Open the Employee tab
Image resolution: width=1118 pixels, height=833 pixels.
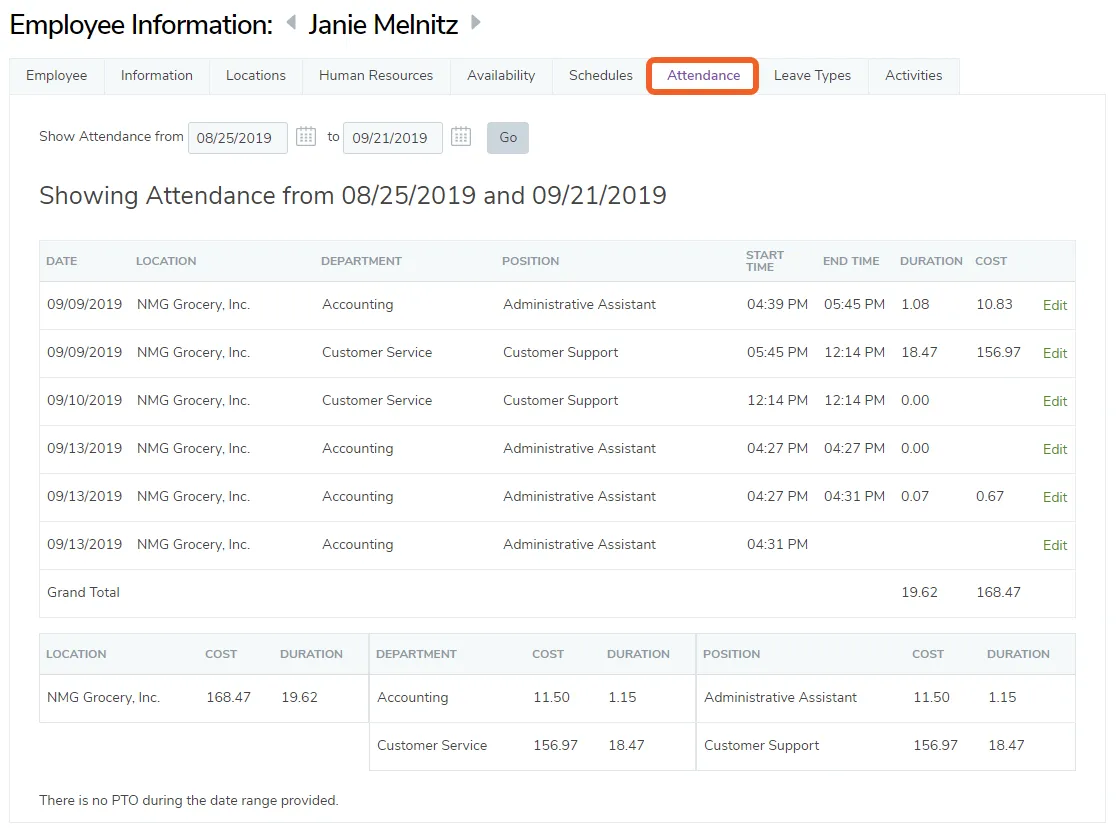pyautogui.click(x=56, y=76)
